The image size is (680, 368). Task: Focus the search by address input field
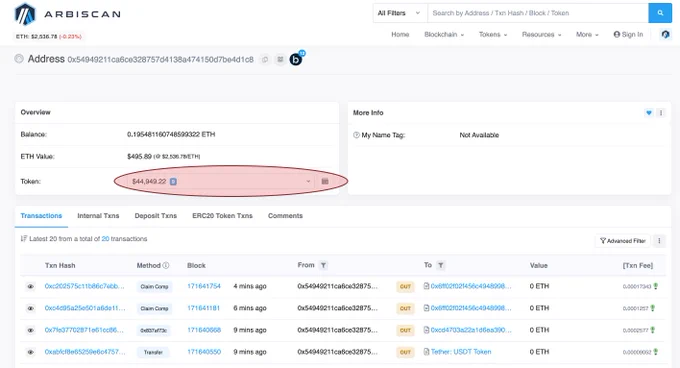538,13
